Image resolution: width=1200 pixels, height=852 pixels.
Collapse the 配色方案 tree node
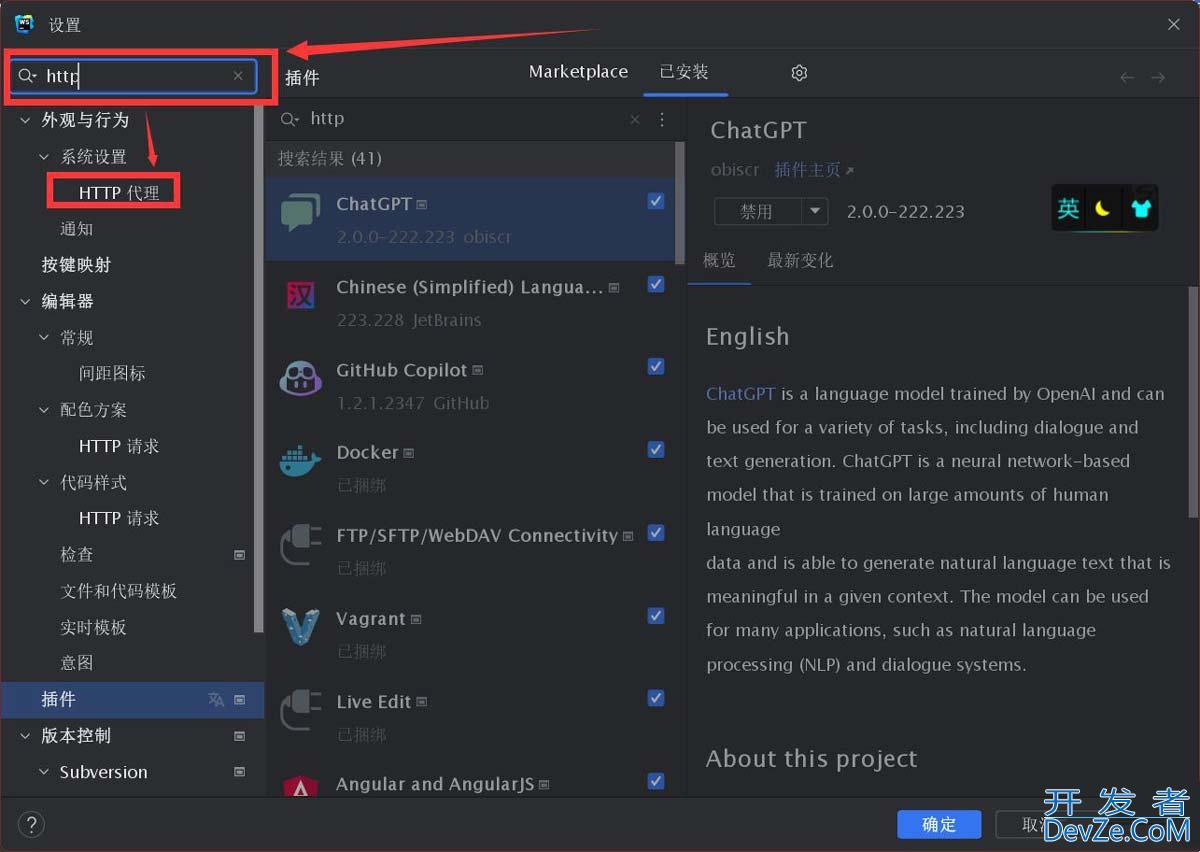(44, 410)
